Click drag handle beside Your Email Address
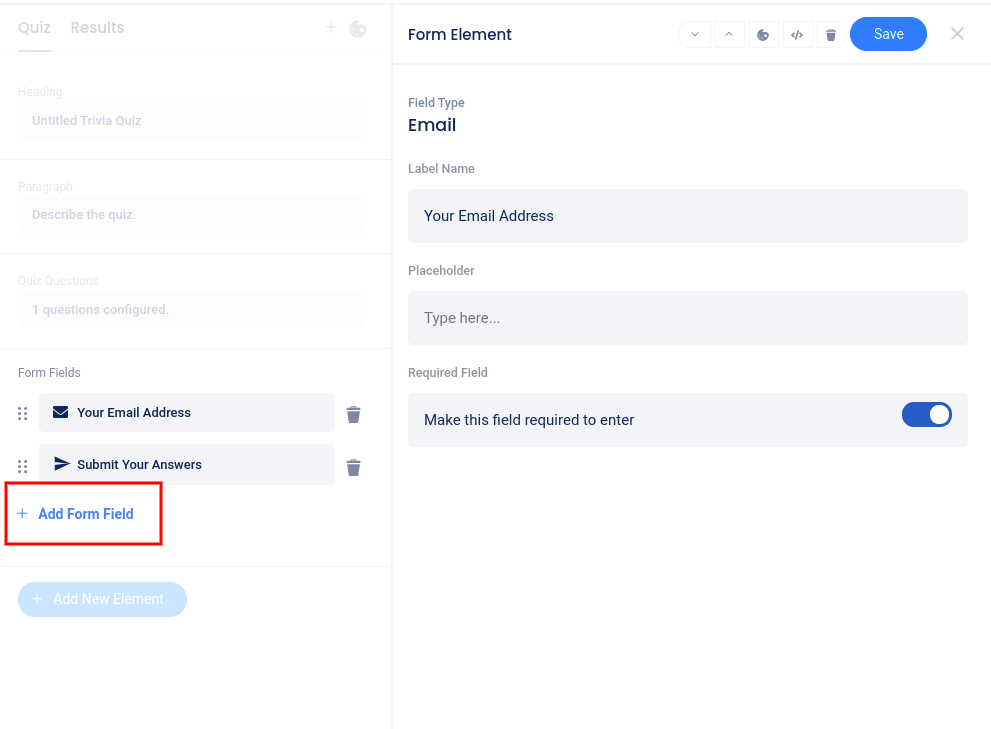The width and height of the screenshot is (991, 729). click(23, 414)
